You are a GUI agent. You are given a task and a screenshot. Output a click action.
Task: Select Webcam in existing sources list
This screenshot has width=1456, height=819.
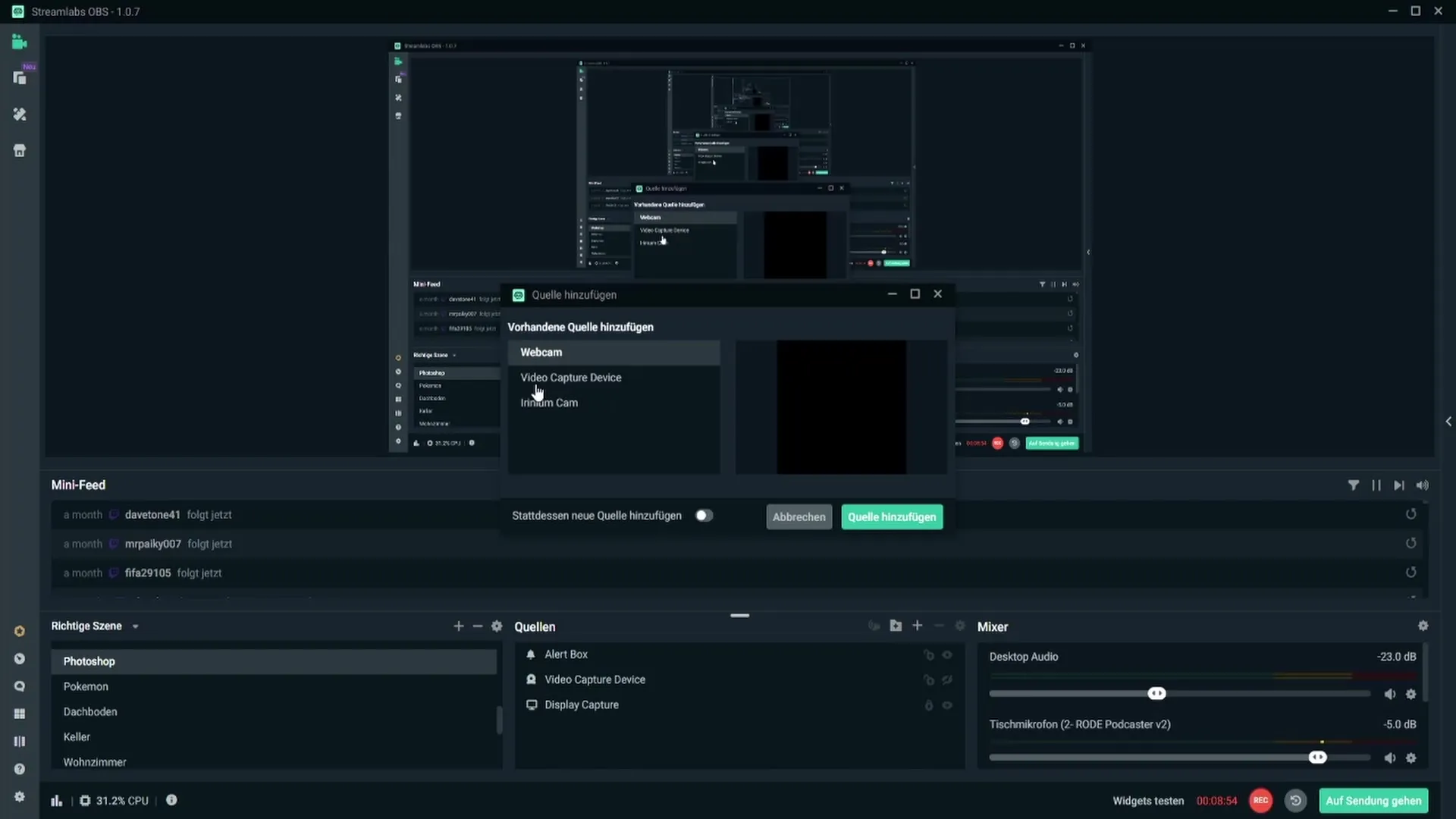613,353
